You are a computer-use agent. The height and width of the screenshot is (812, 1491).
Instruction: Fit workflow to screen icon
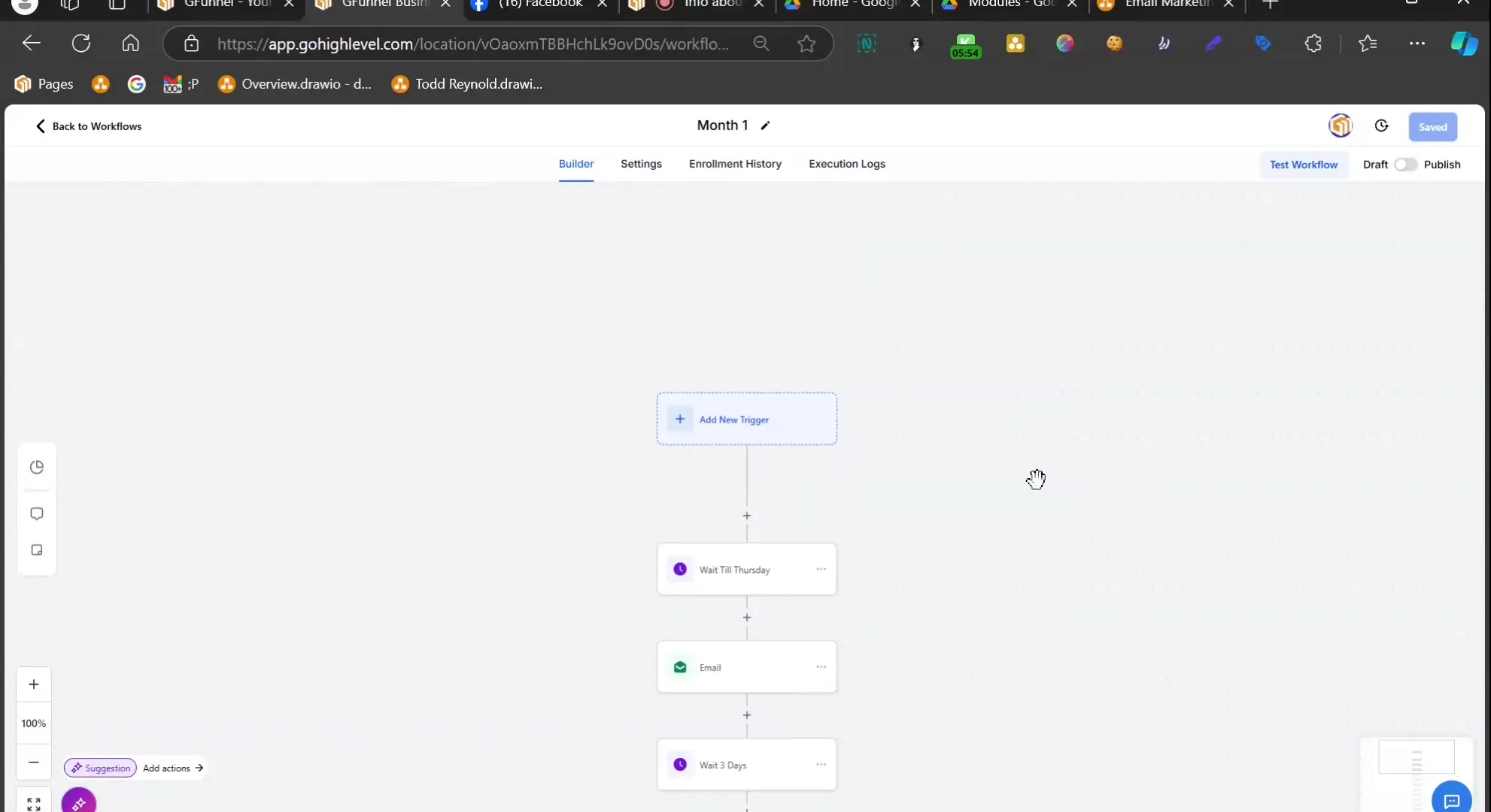click(33, 803)
